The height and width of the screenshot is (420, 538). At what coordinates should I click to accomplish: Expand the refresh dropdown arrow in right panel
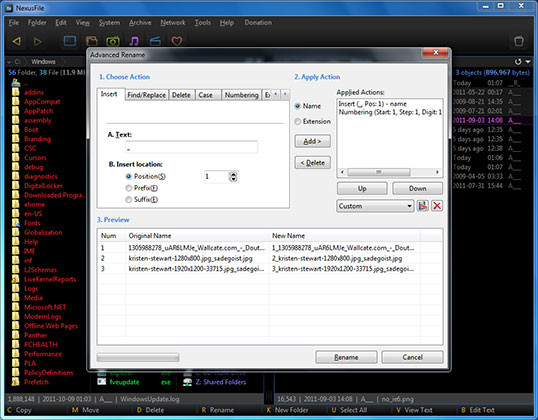(528, 62)
